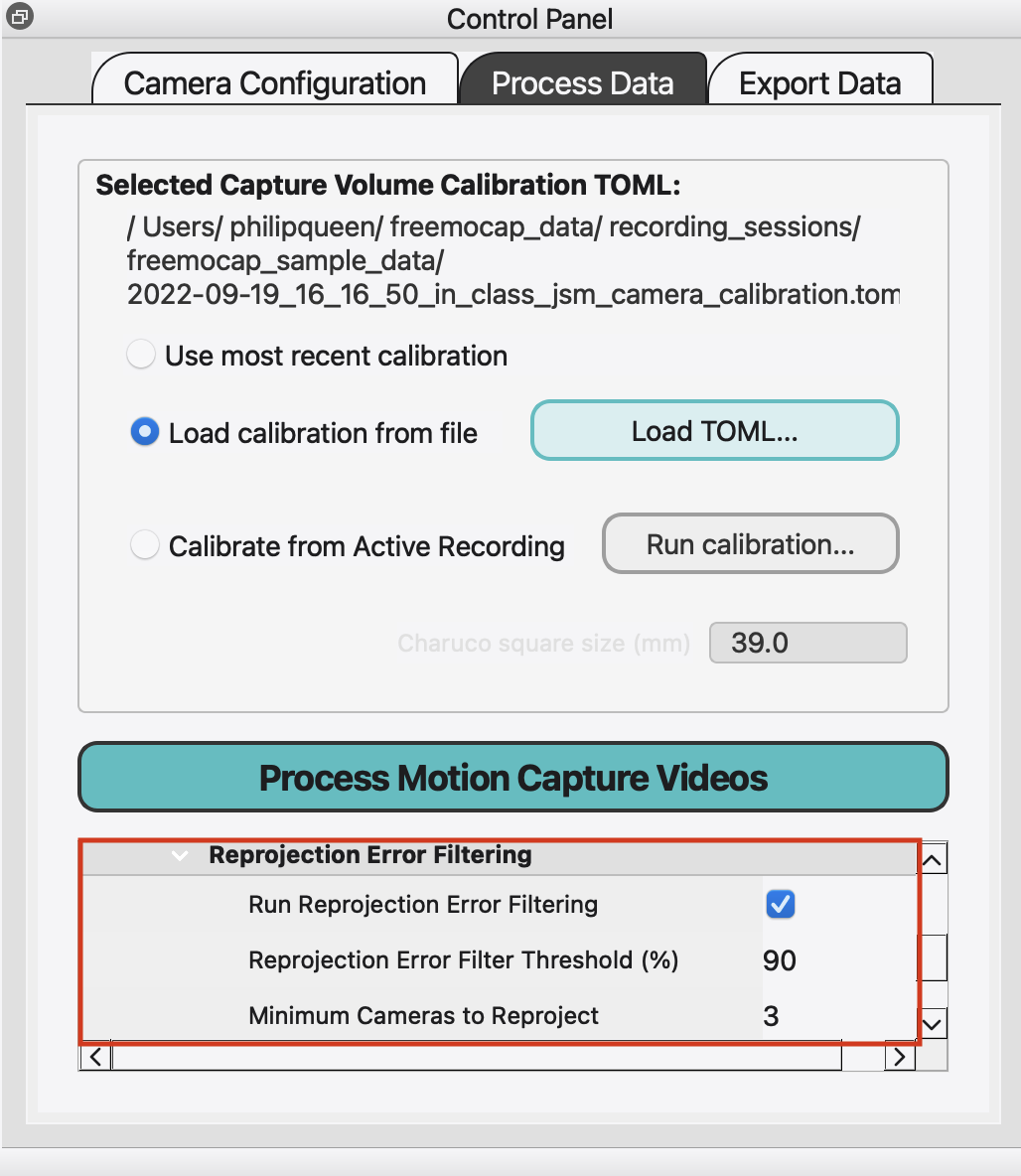This screenshot has width=1021, height=1176.
Task: Click Process Motion Capture Videos
Action: tap(512, 778)
